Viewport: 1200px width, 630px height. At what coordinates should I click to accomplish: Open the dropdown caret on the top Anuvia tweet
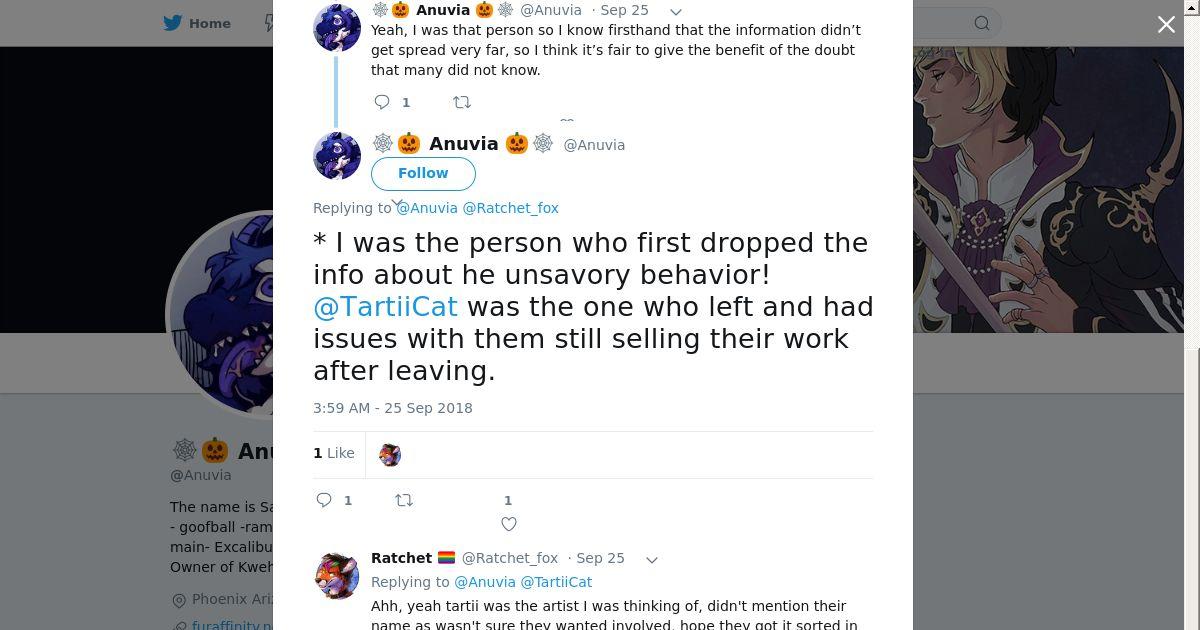click(x=675, y=11)
